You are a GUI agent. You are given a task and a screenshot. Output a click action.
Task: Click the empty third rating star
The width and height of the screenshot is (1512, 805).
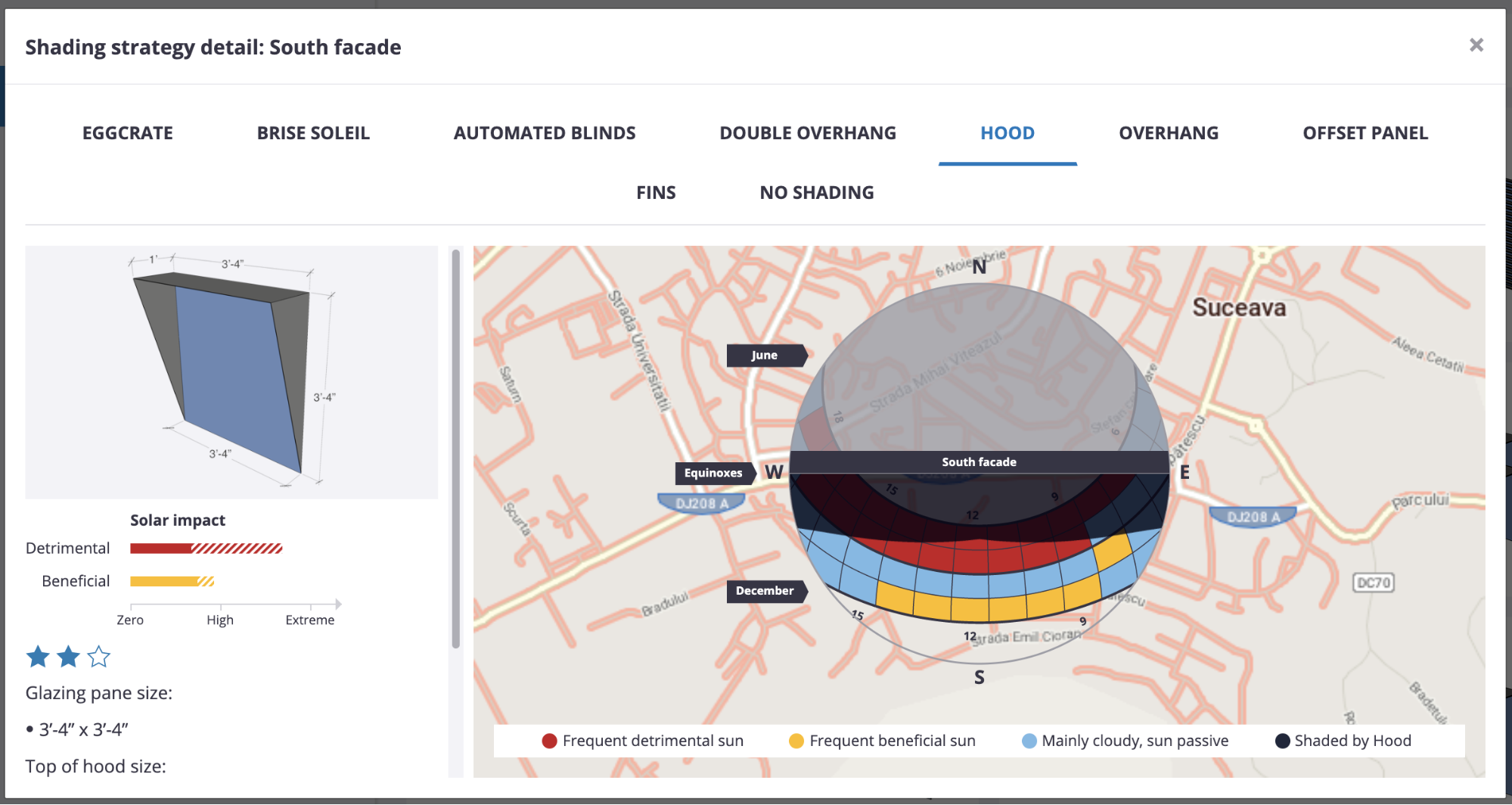tap(99, 657)
